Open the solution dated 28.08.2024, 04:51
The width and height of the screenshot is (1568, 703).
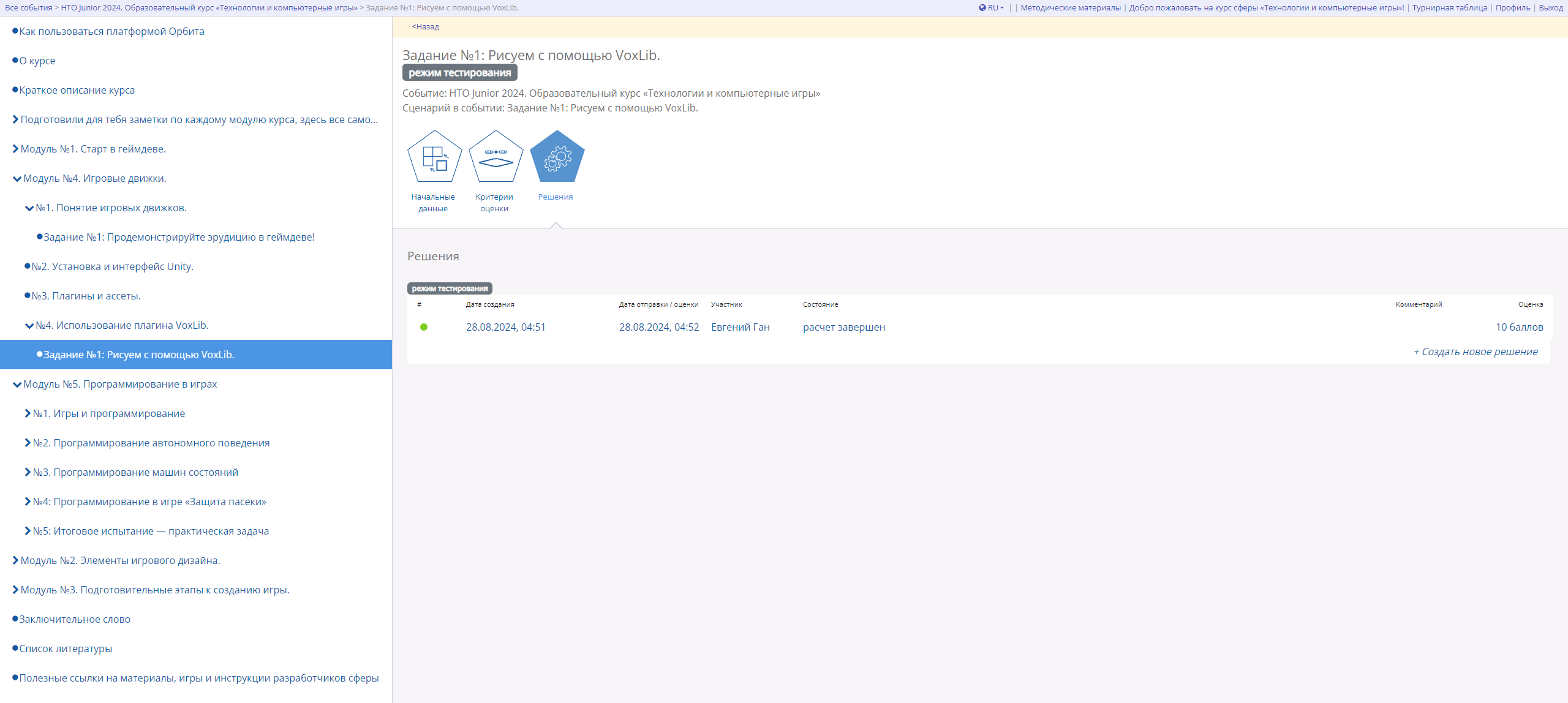click(505, 327)
